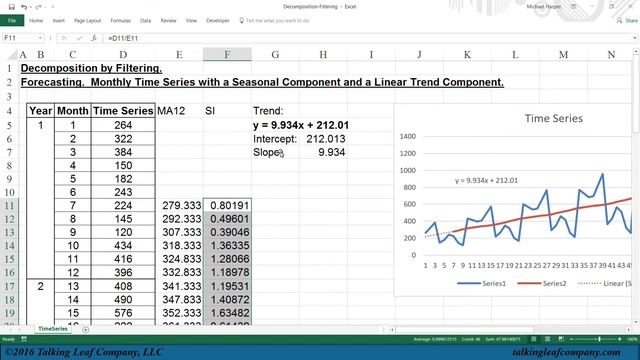Click the Save icon in Quick Access Toolbar
This screenshot has width=640, height=360.
(11, 7)
